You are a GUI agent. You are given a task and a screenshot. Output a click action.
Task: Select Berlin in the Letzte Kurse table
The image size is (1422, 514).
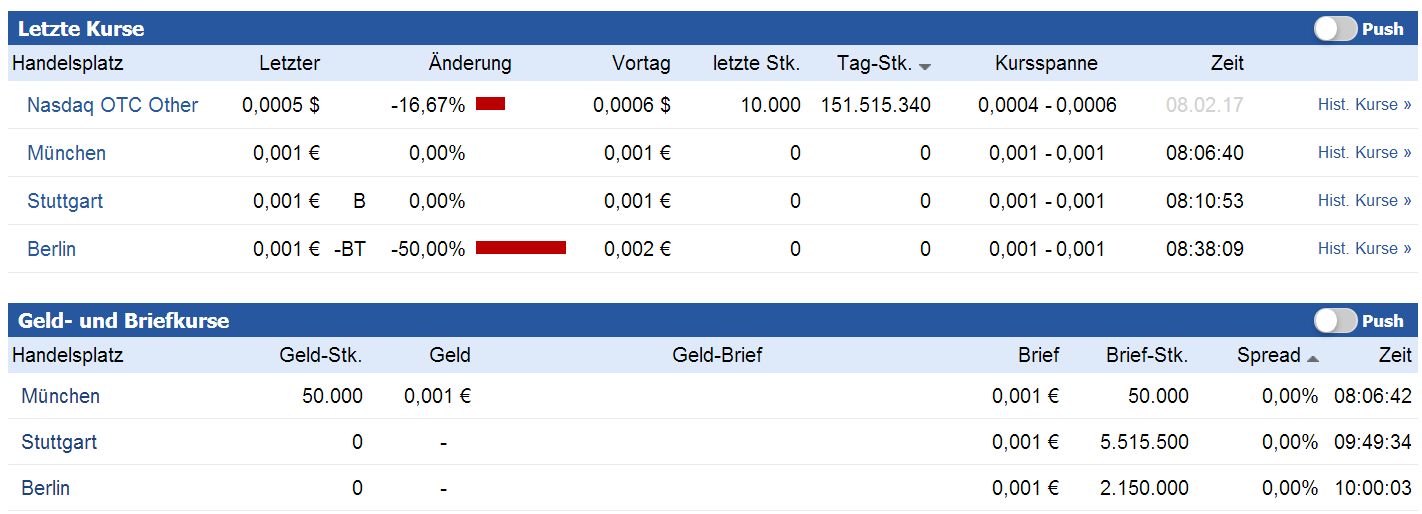pyautogui.click(x=51, y=249)
